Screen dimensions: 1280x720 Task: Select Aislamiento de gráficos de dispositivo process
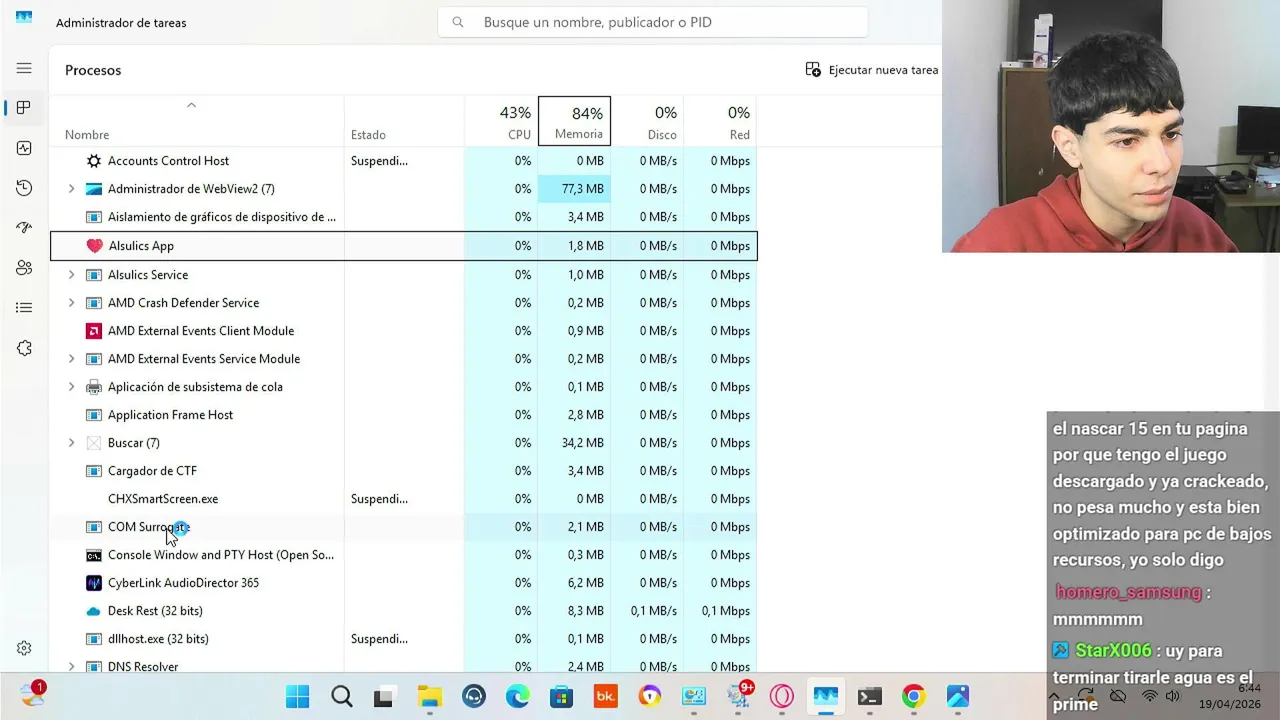403,217
